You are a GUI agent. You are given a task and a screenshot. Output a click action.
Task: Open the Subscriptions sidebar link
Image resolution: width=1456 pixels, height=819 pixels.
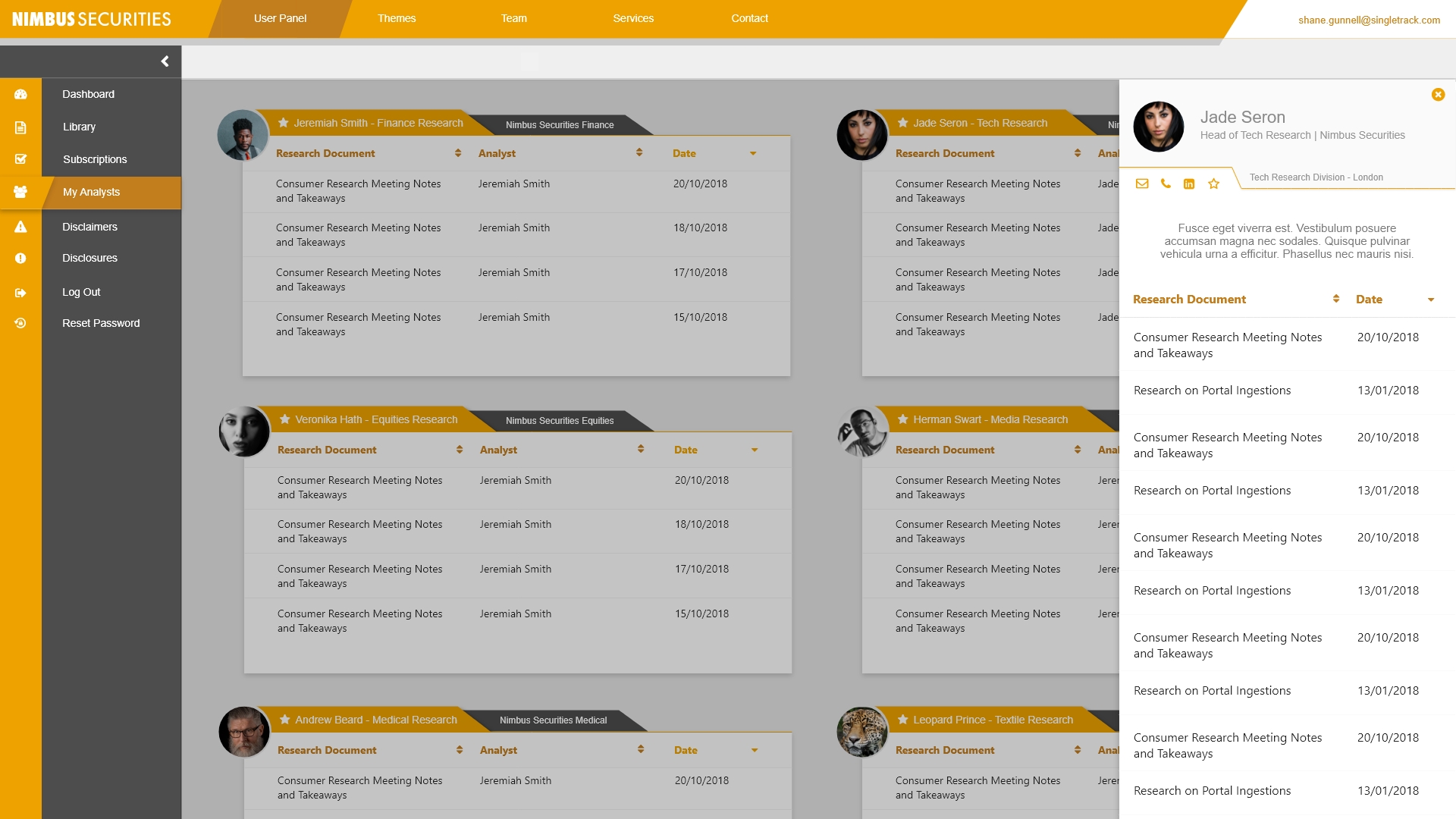95,159
